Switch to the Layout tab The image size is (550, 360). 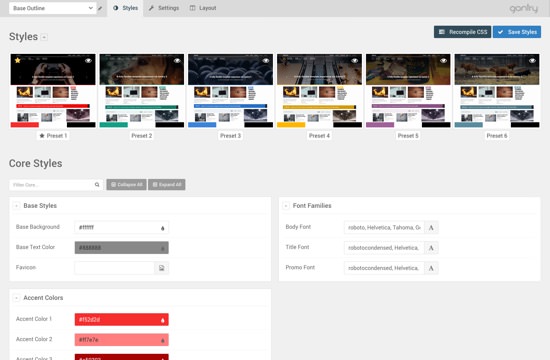pyautogui.click(x=203, y=8)
